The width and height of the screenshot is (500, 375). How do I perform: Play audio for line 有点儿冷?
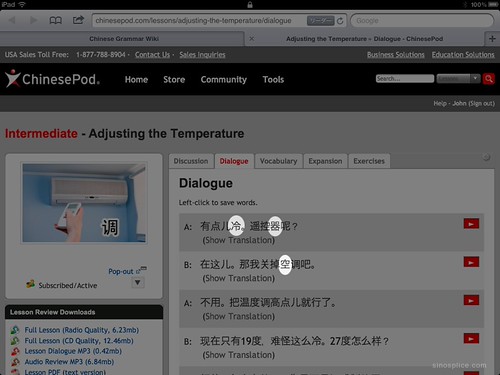point(471,224)
